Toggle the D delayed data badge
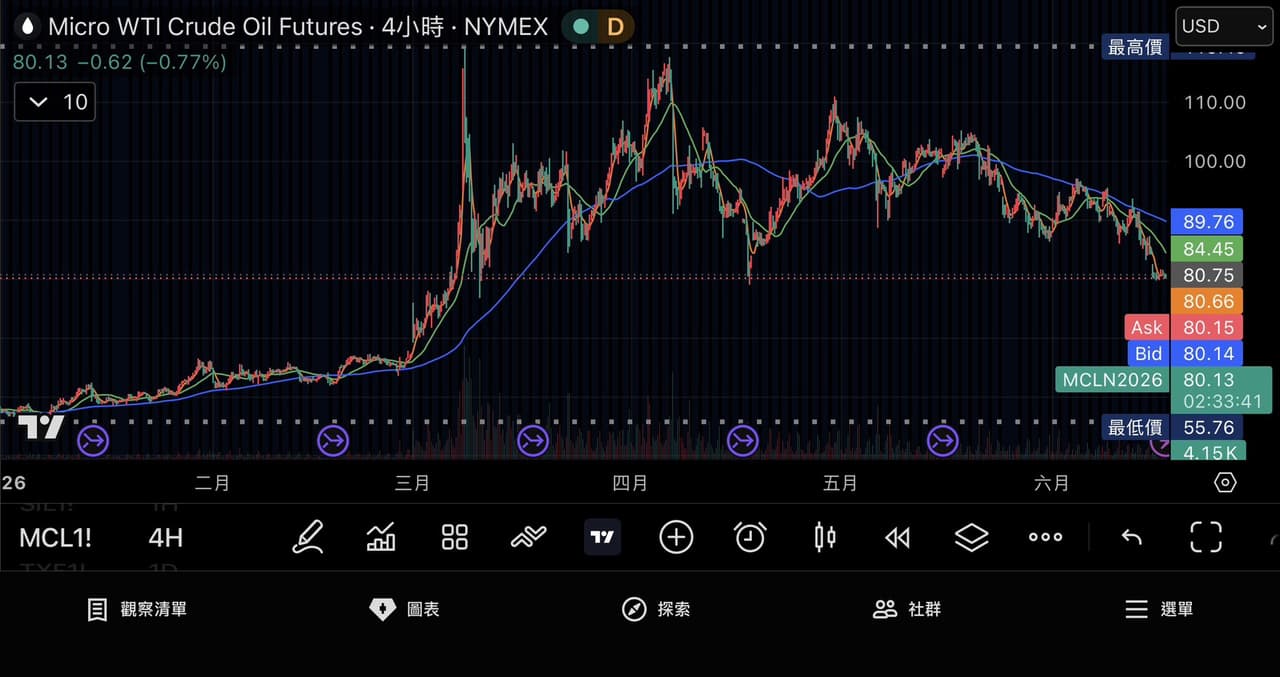1280x677 pixels. 614,27
